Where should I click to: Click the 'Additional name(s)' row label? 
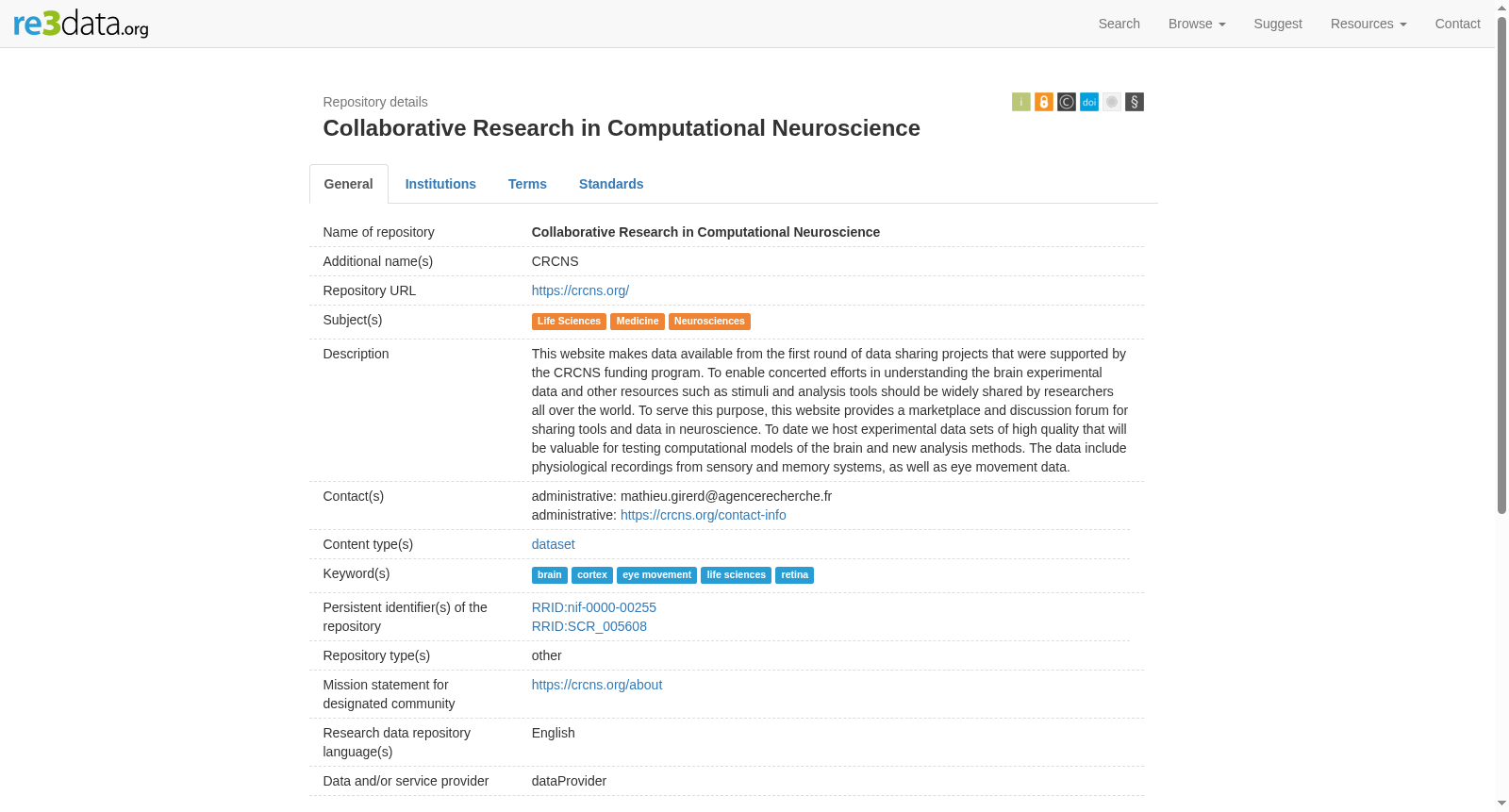click(378, 261)
